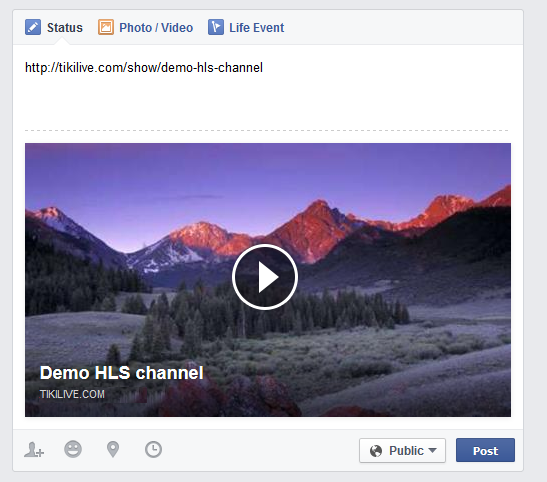Image resolution: width=547 pixels, height=482 pixels.
Task: Open the feeling/emoji smiley icon
Action: [73, 449]
